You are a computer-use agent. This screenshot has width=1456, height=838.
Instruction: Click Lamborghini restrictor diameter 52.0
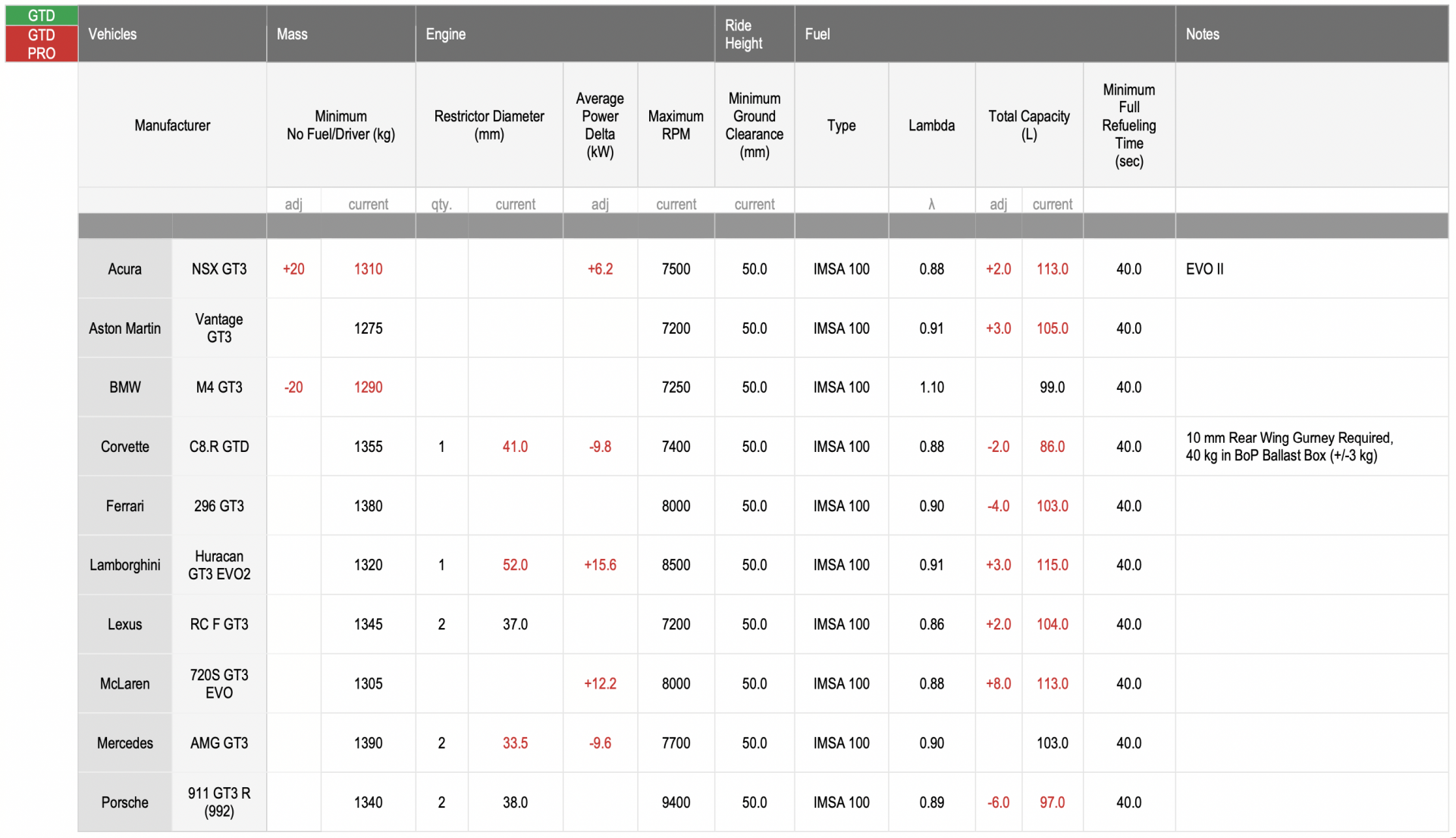(516, 565)
